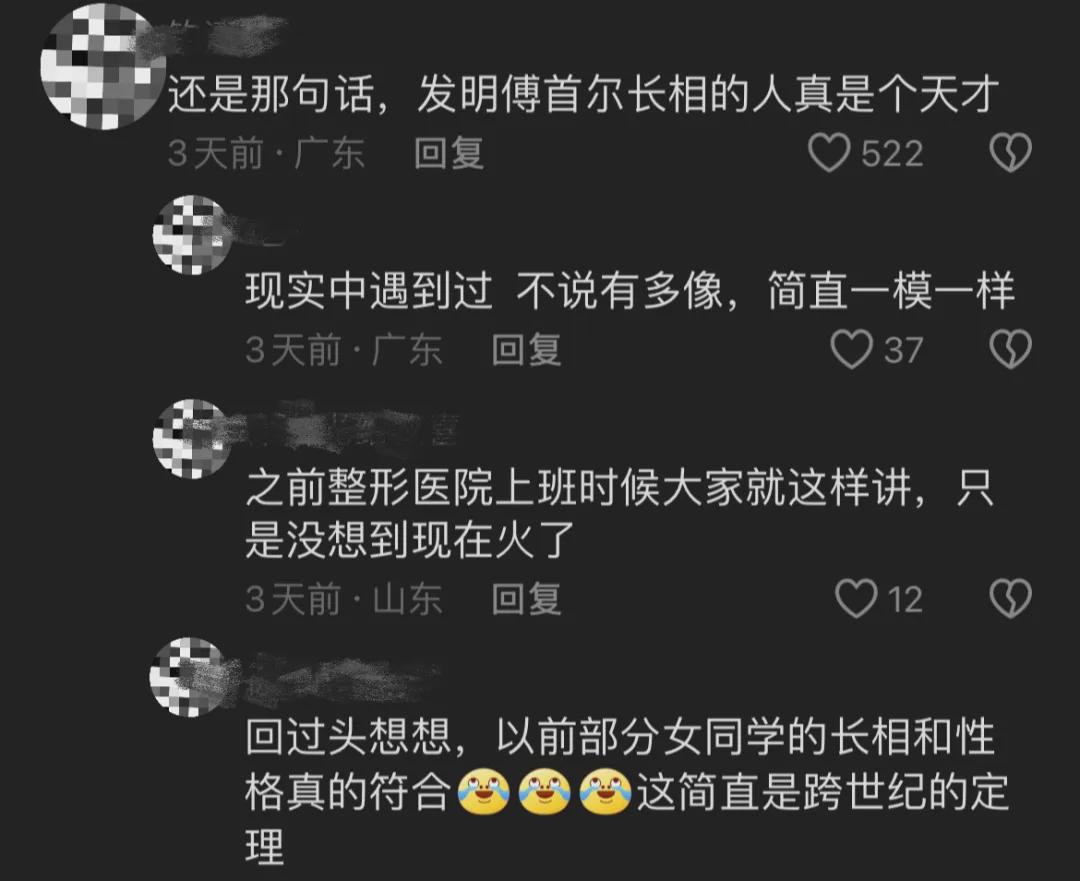Open avatar of the 现实中遇到过 reply author
Viewport: 1080px width, 881px height.
[192, 235]
